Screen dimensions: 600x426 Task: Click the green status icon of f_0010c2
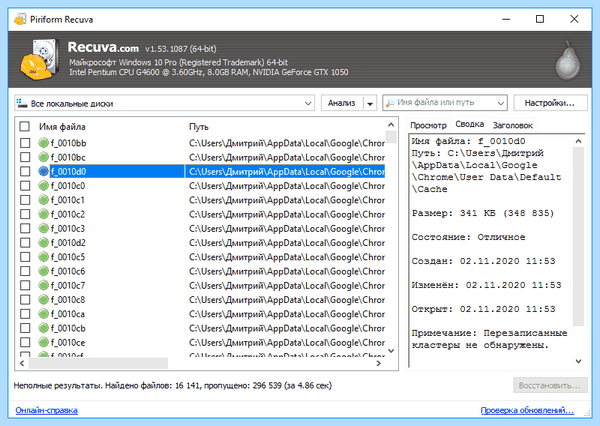[44, 214]
